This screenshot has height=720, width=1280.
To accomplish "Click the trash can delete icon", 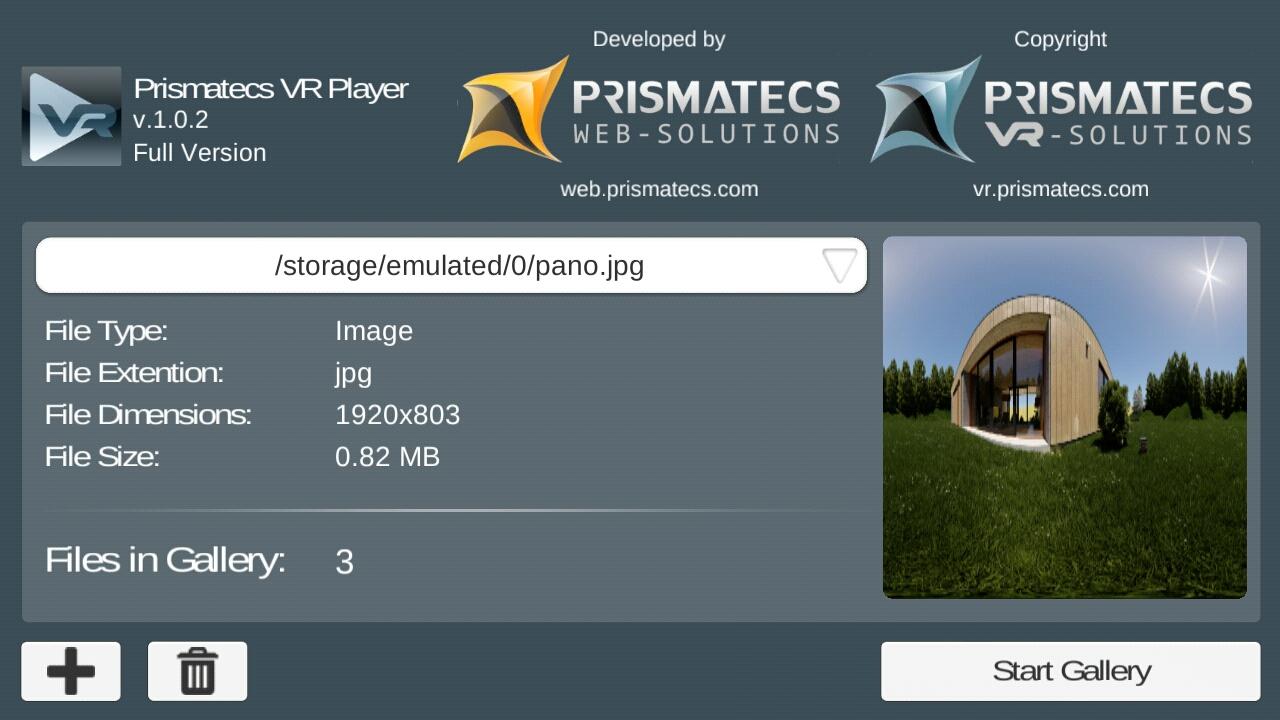I will [x=197, y=671].
